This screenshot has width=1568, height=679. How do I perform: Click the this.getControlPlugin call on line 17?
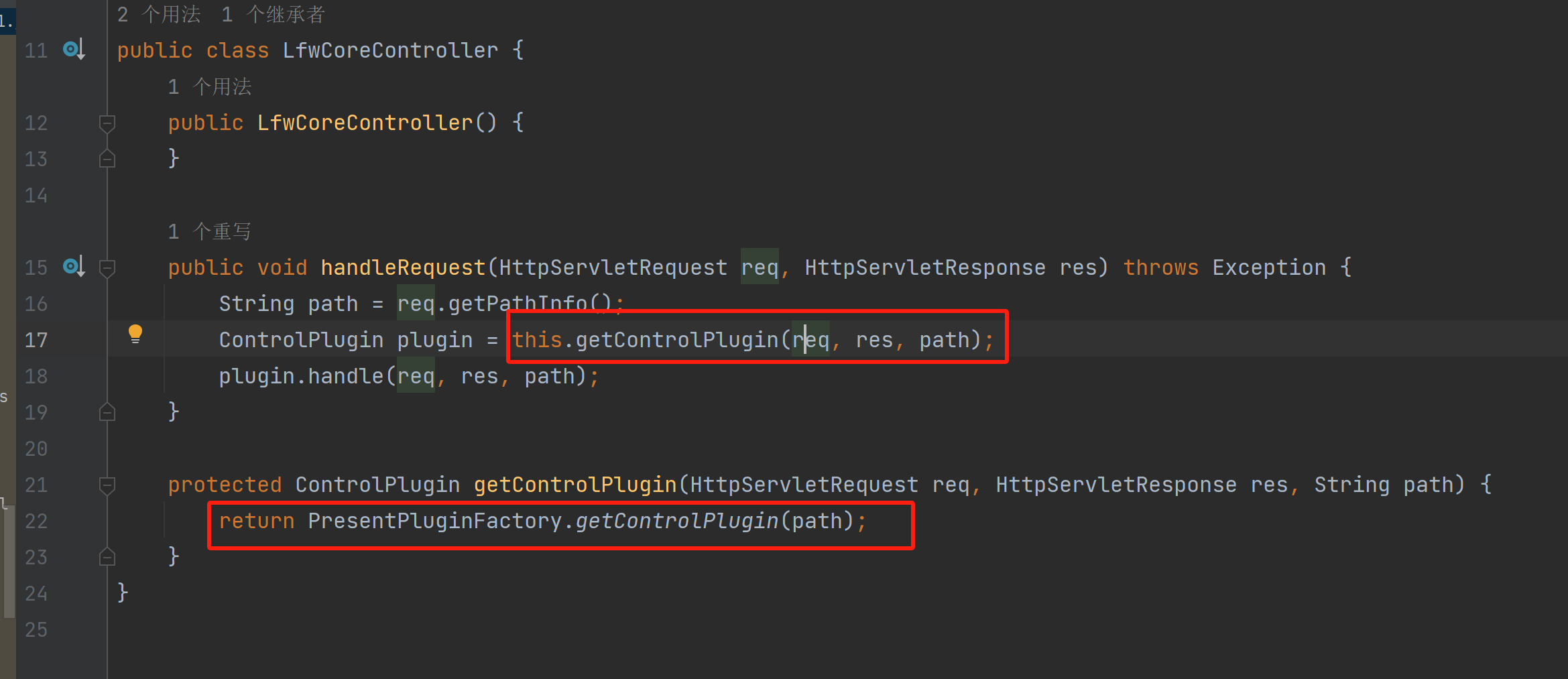click(x=676, y=340)
